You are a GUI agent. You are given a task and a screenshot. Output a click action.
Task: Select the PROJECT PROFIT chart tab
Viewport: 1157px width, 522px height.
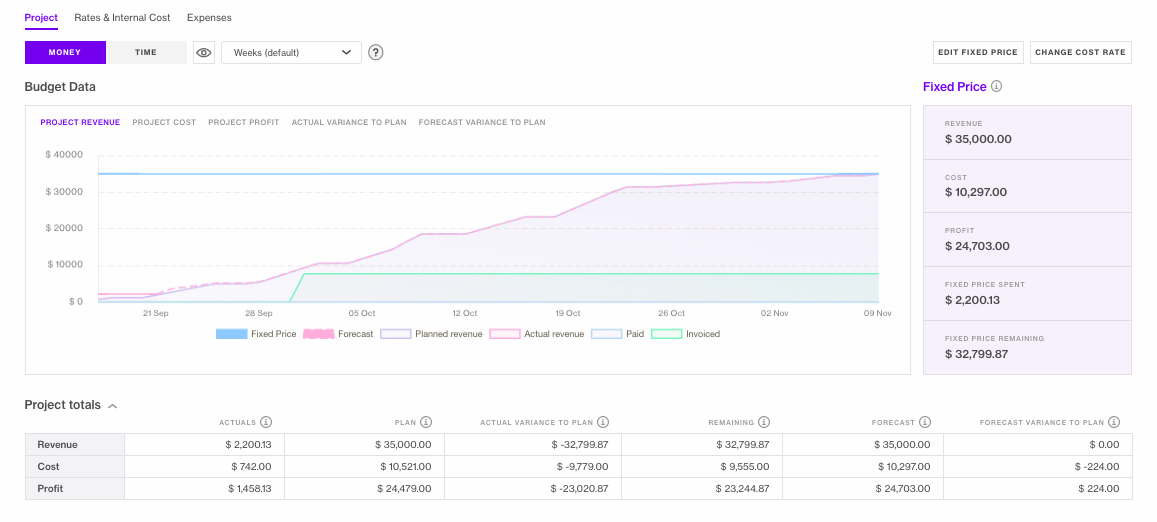[244, 123]
